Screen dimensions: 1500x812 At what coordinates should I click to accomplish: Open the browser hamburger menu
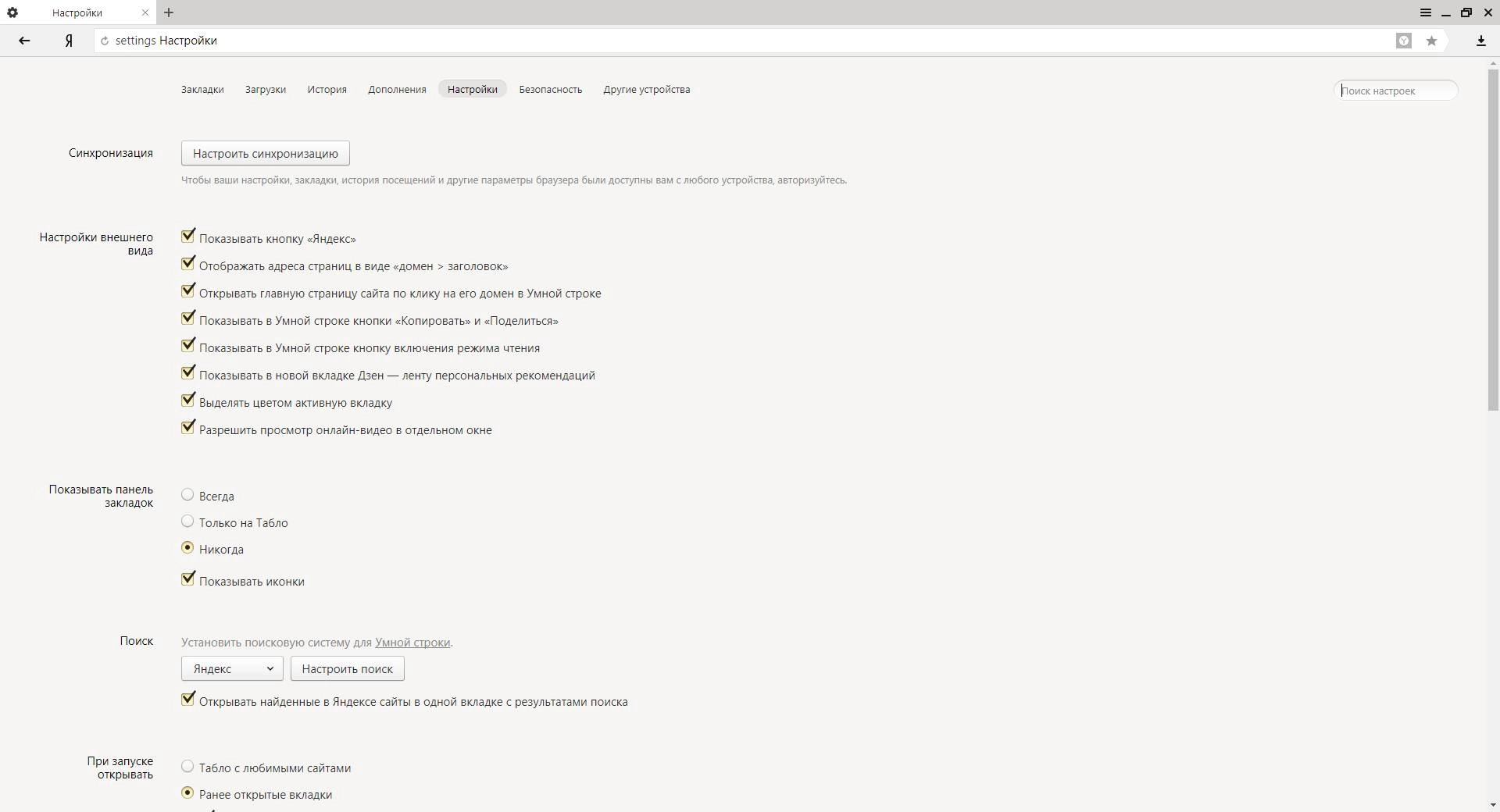1425,12
